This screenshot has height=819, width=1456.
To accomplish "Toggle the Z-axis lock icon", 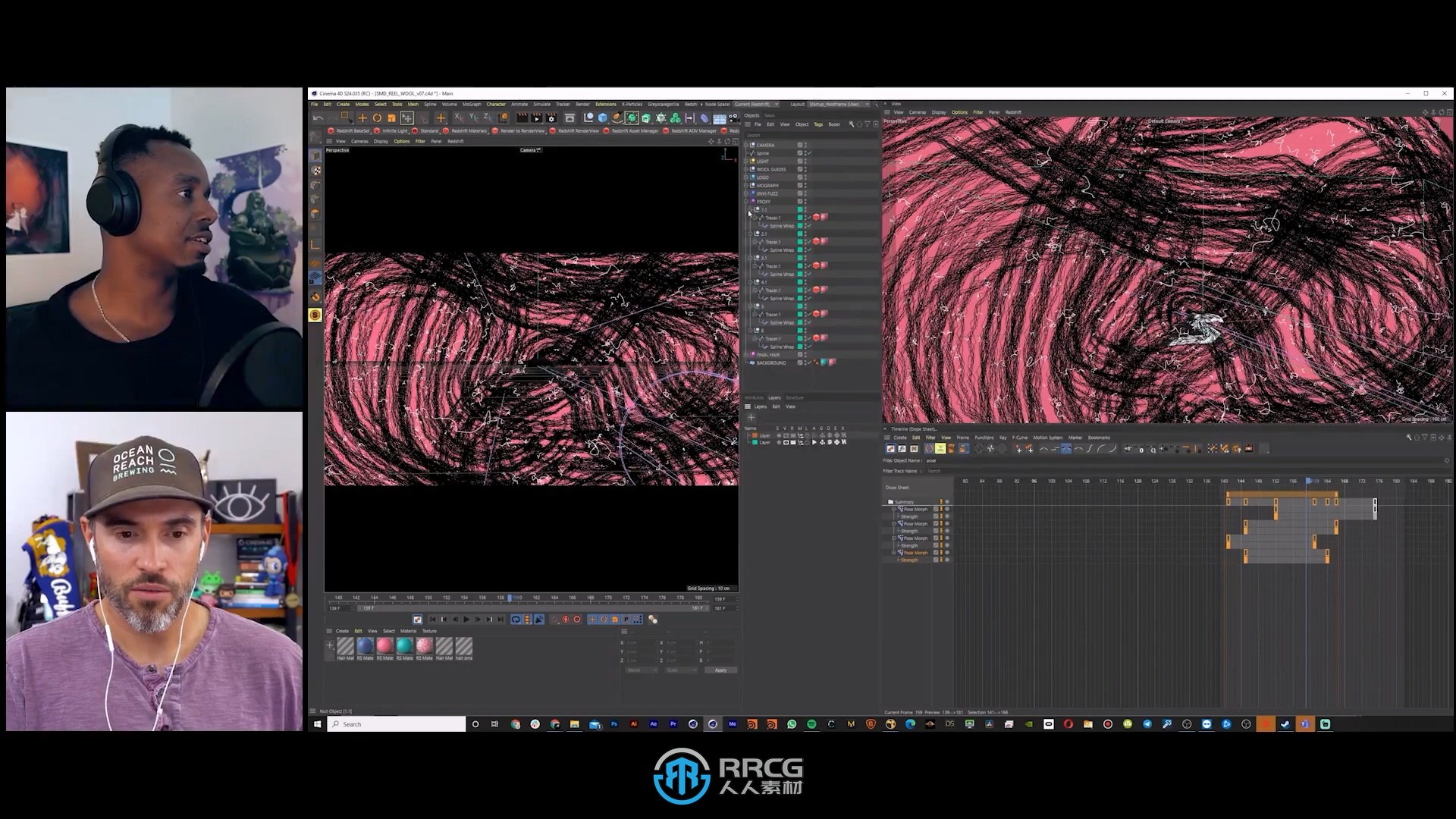I will click(x=488, y=118).
